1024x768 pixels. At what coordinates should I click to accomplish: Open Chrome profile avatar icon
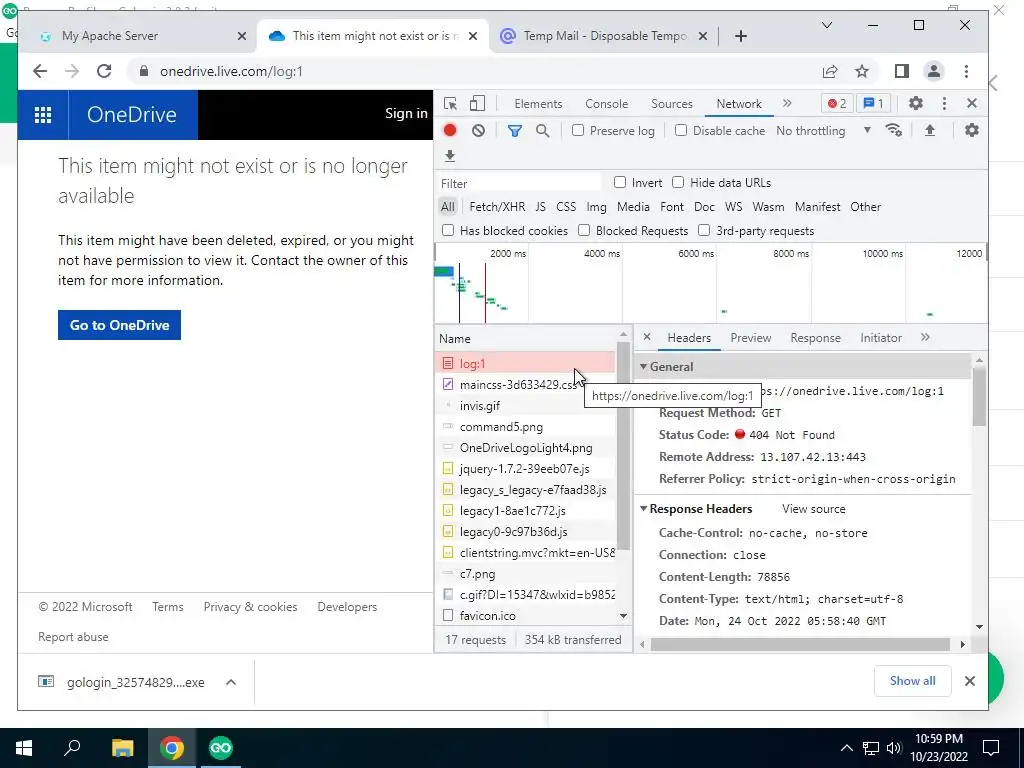point(934,71)
